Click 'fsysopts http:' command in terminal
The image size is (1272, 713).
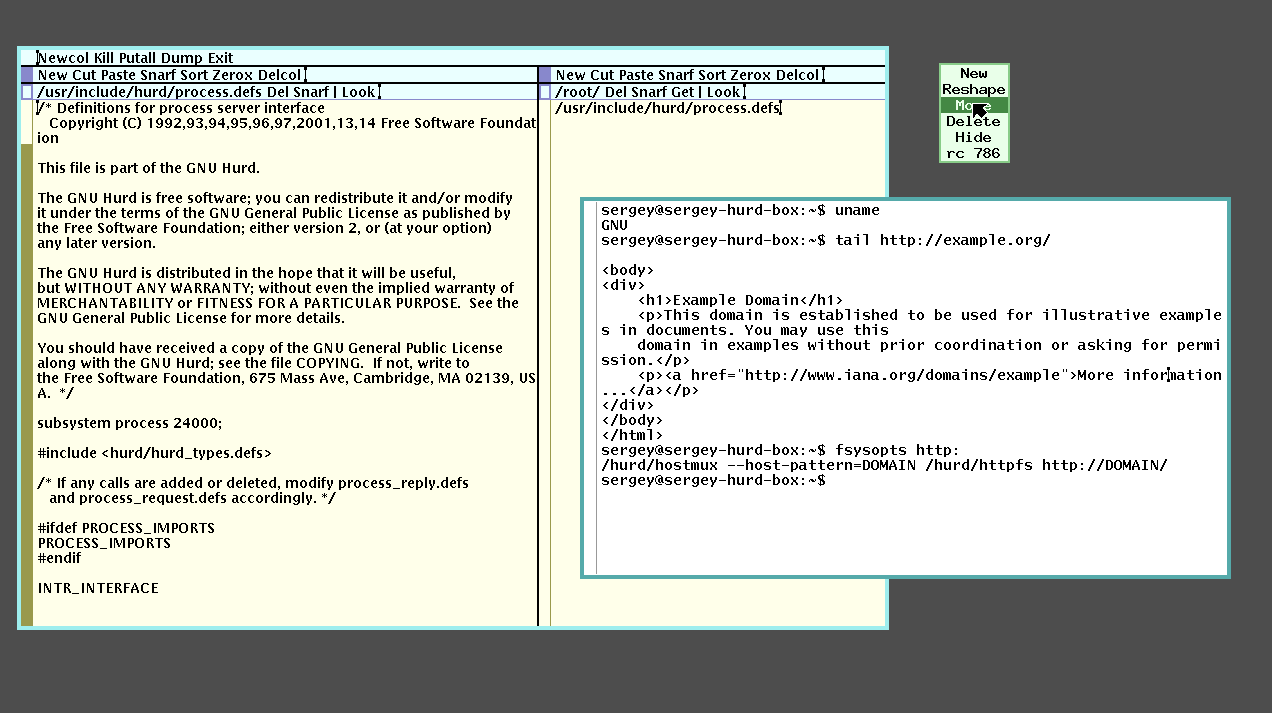click(x=897, y=450)
